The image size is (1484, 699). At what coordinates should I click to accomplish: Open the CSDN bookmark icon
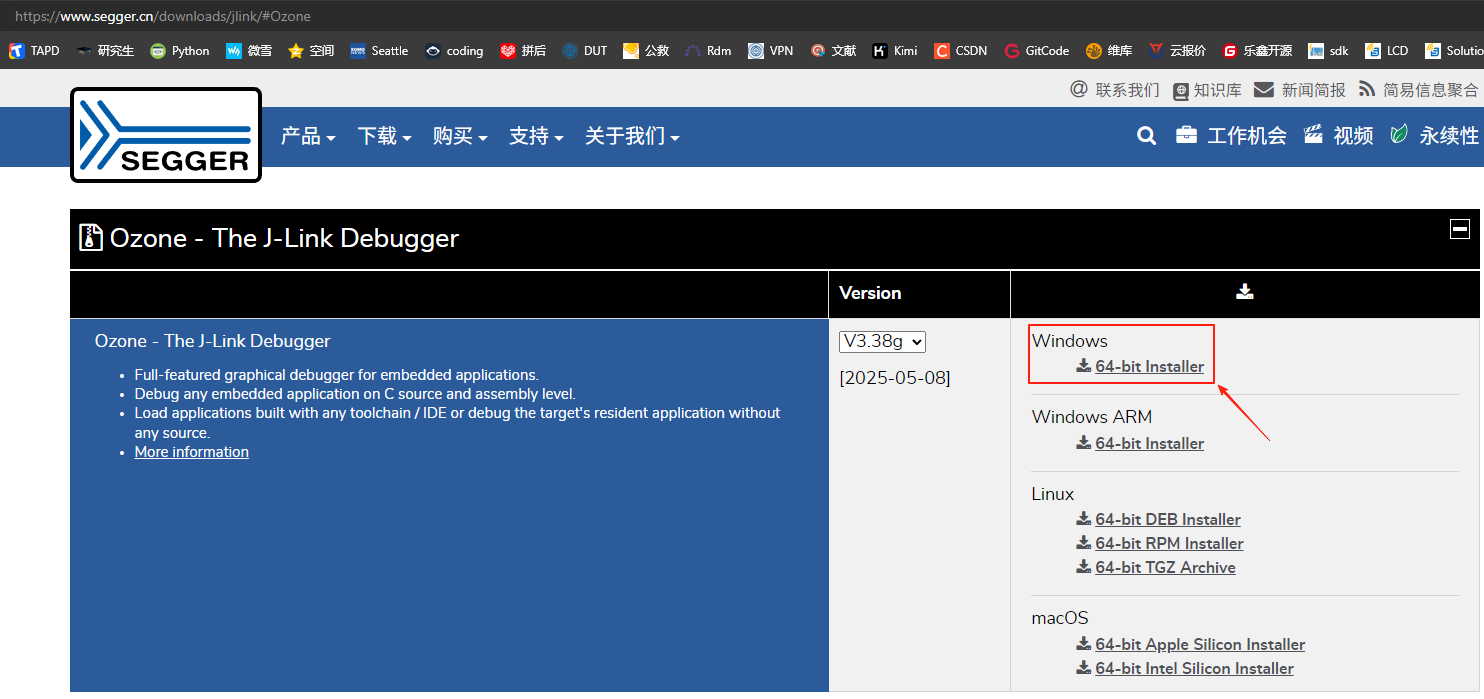pos(942,51)
